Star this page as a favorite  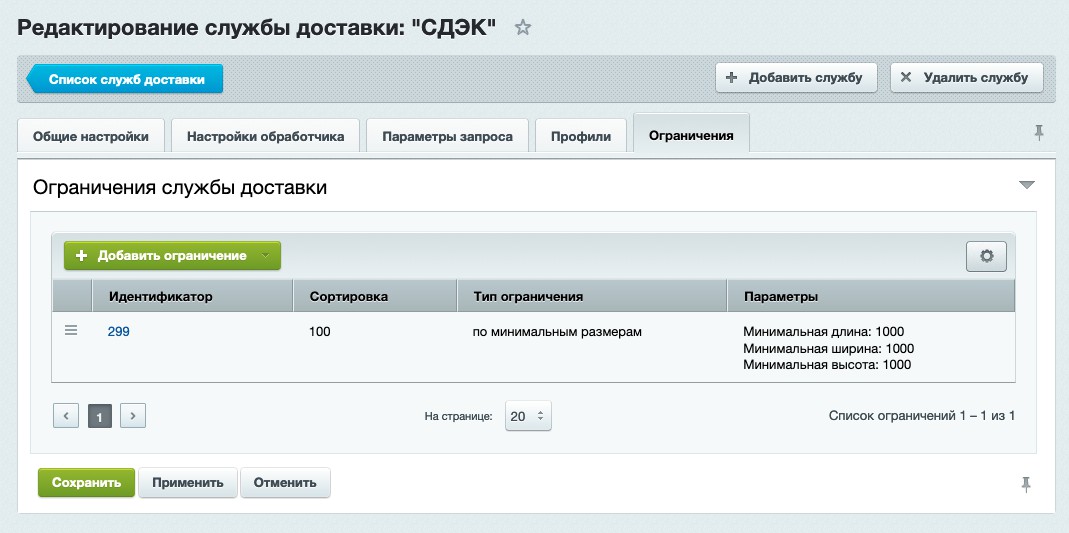point(522,28)
